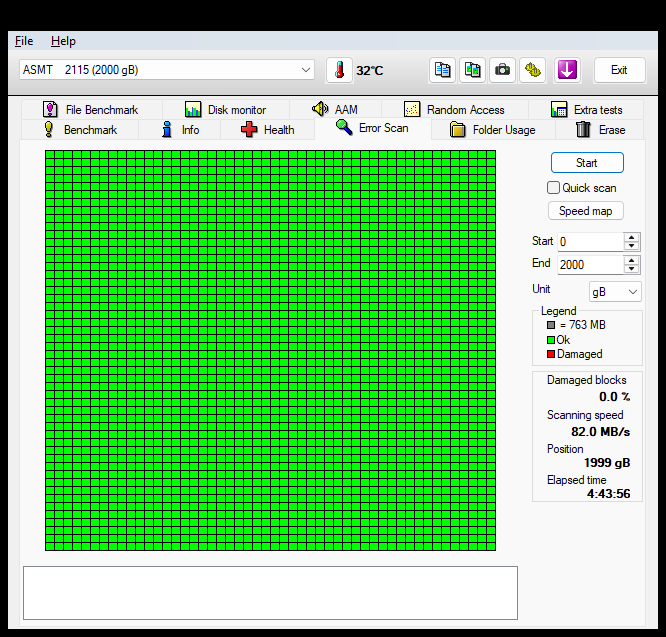The image size is (666, 637).
Task: Click the Start scan button
Action: pos(587,163)
